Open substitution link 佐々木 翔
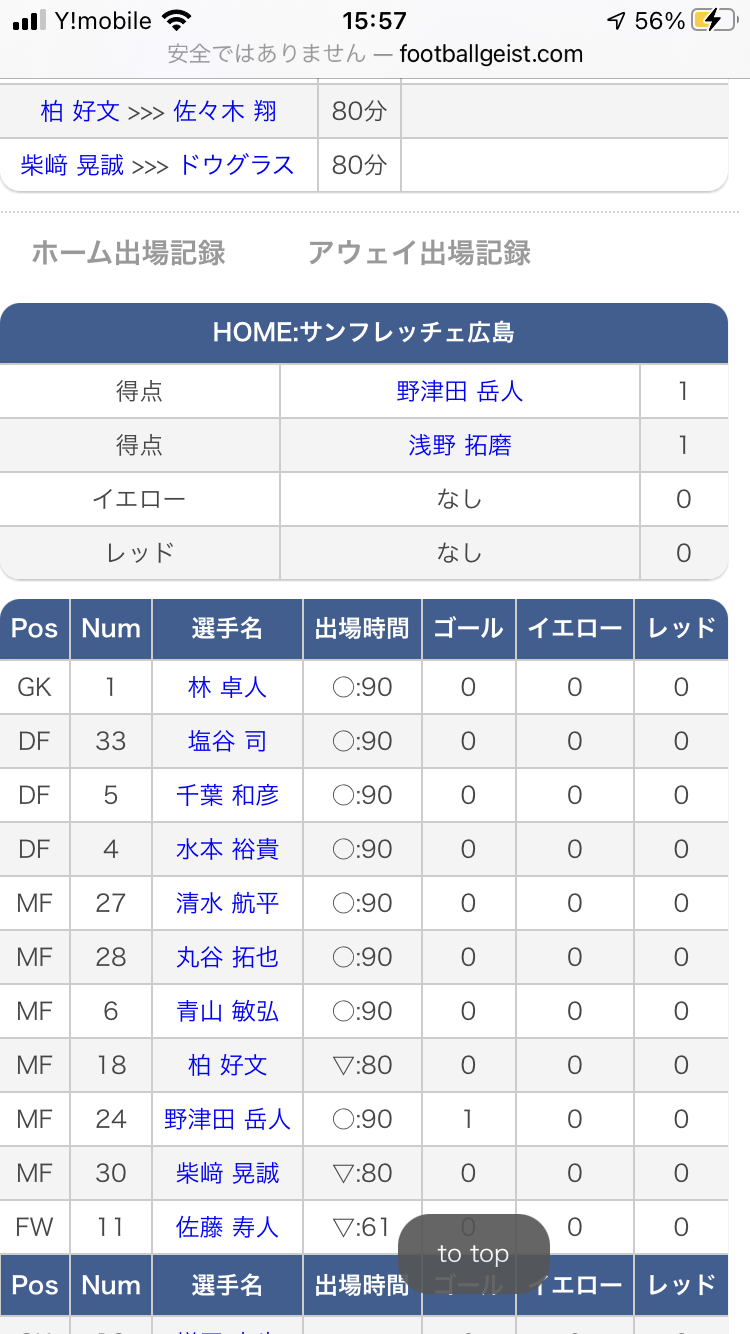 (x=225, y=111)
